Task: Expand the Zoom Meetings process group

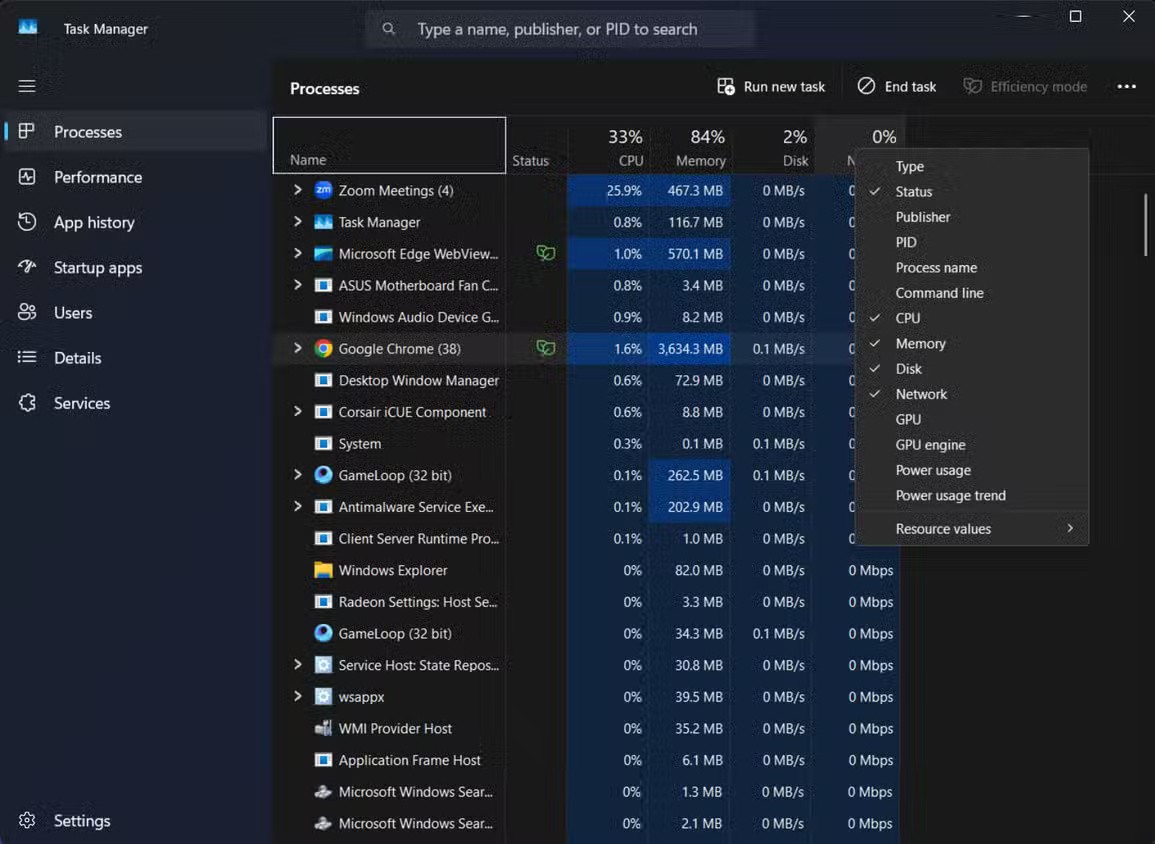Action: pos(297,190)
